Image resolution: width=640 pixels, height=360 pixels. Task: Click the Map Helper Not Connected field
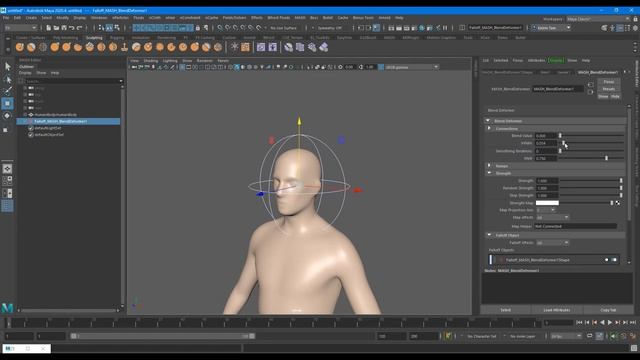[576, 226]
